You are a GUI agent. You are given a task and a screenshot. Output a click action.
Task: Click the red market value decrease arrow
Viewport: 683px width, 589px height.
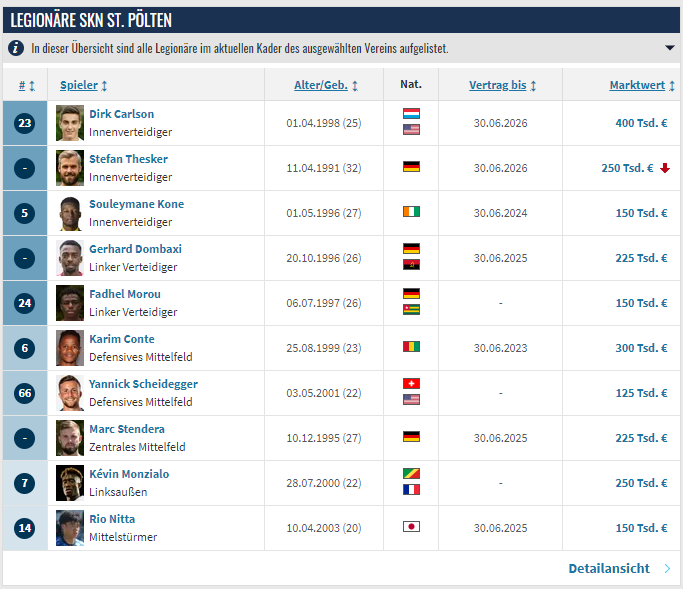click(x=664, y=169)
